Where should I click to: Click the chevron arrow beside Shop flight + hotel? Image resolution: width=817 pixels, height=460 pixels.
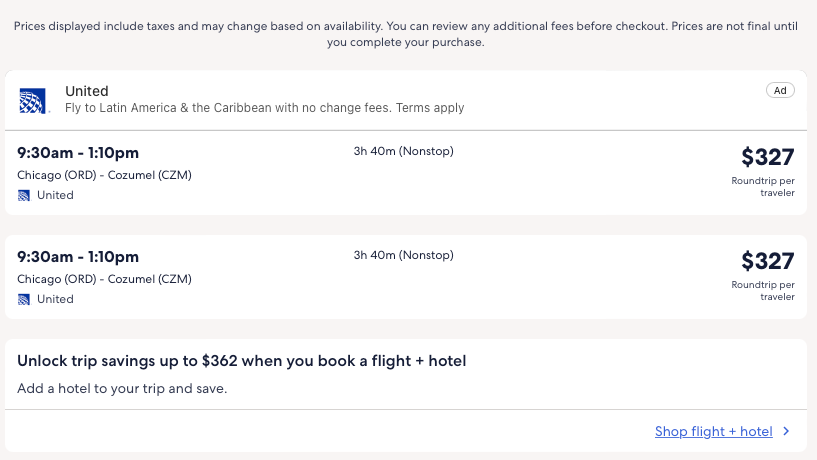coord(787,432)
